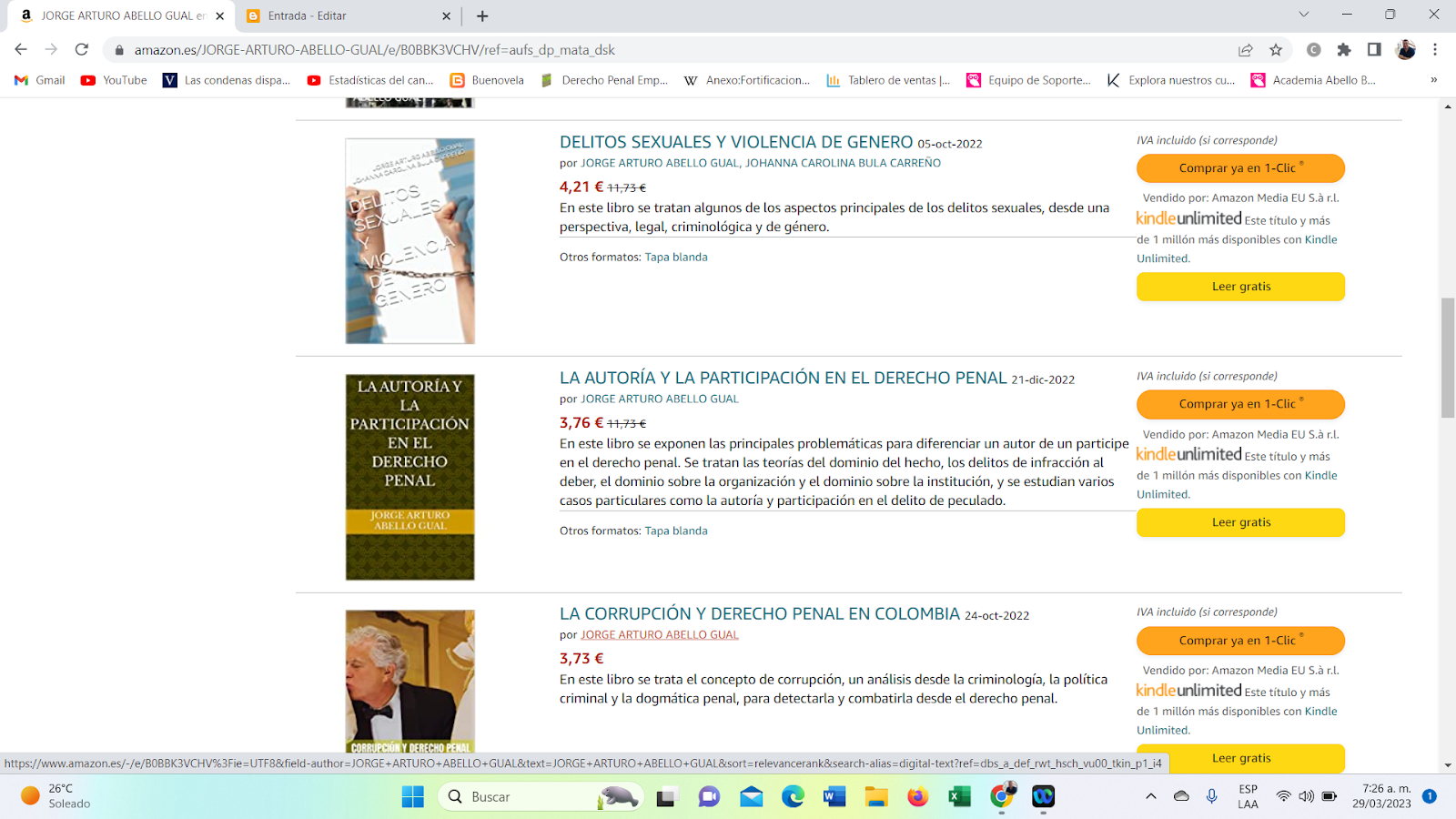1456x819 pixels.
Task: Open Task View in taskbar
Action: coord(667,797)
